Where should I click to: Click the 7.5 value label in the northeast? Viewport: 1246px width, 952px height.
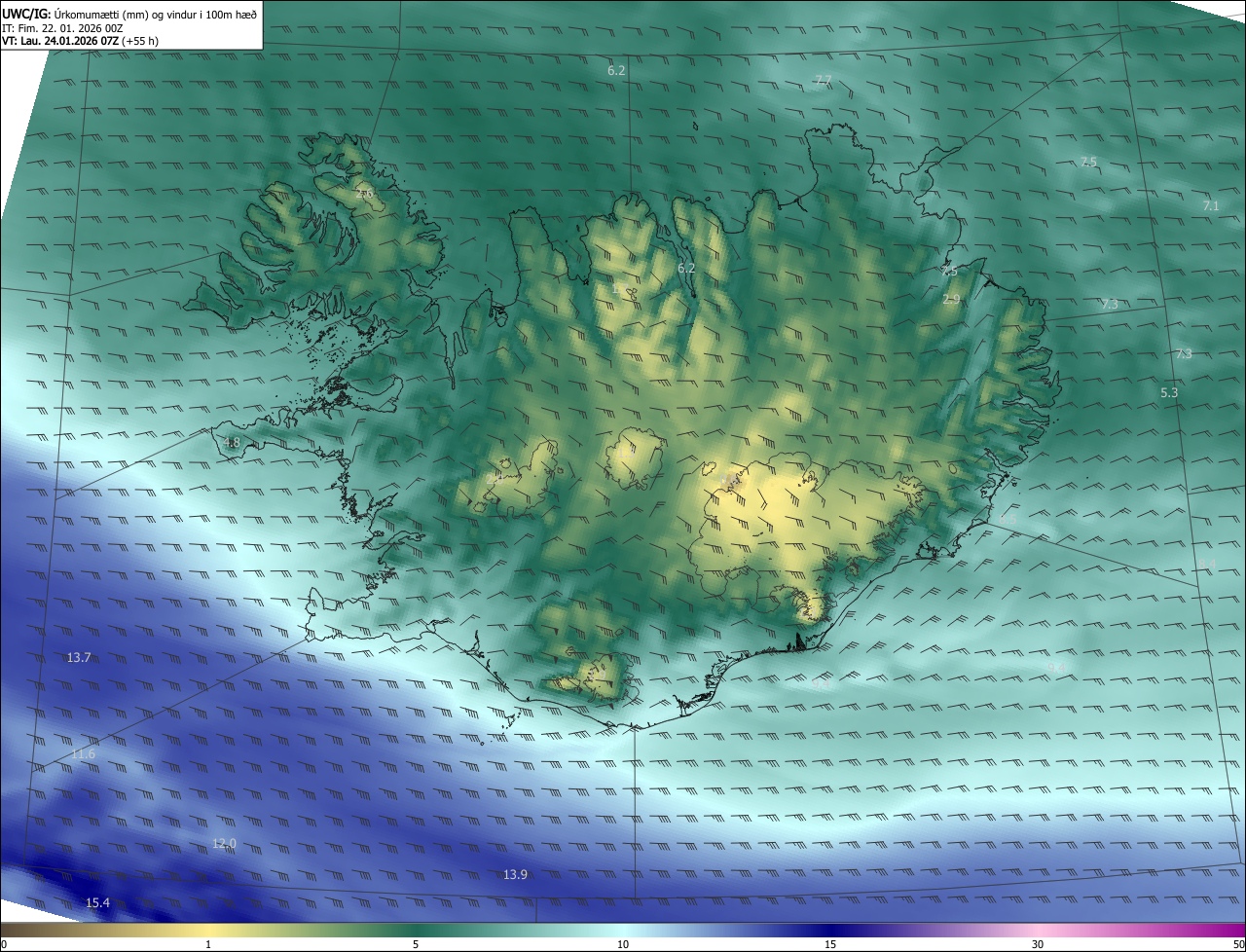pyautogui.click(x=1088, y=162)
